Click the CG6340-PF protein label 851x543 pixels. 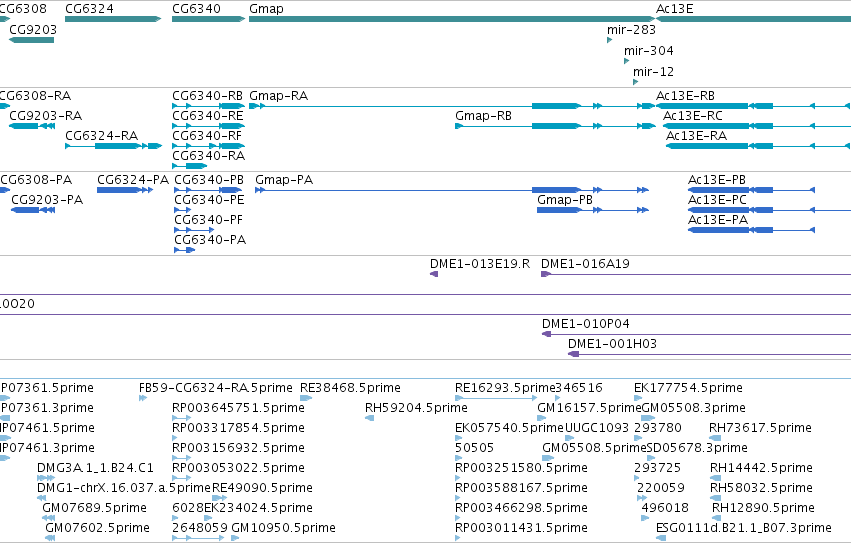(208, 220)
